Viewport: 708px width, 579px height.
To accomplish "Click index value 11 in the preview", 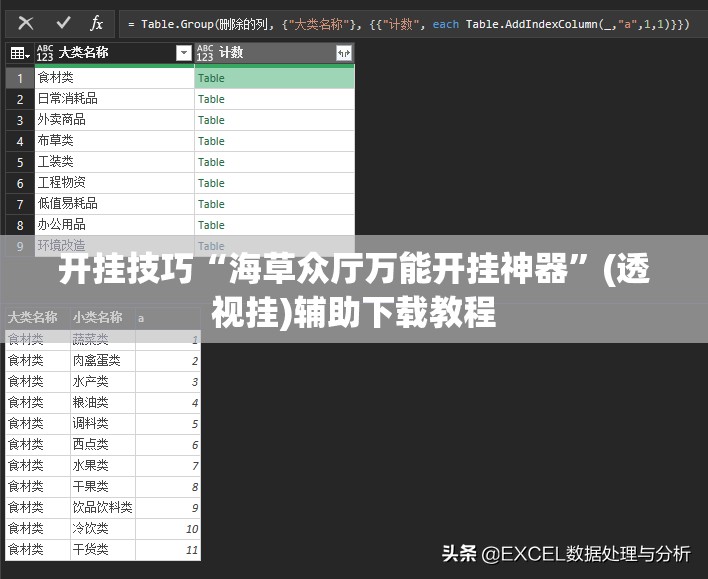I will tap(192, 550).
